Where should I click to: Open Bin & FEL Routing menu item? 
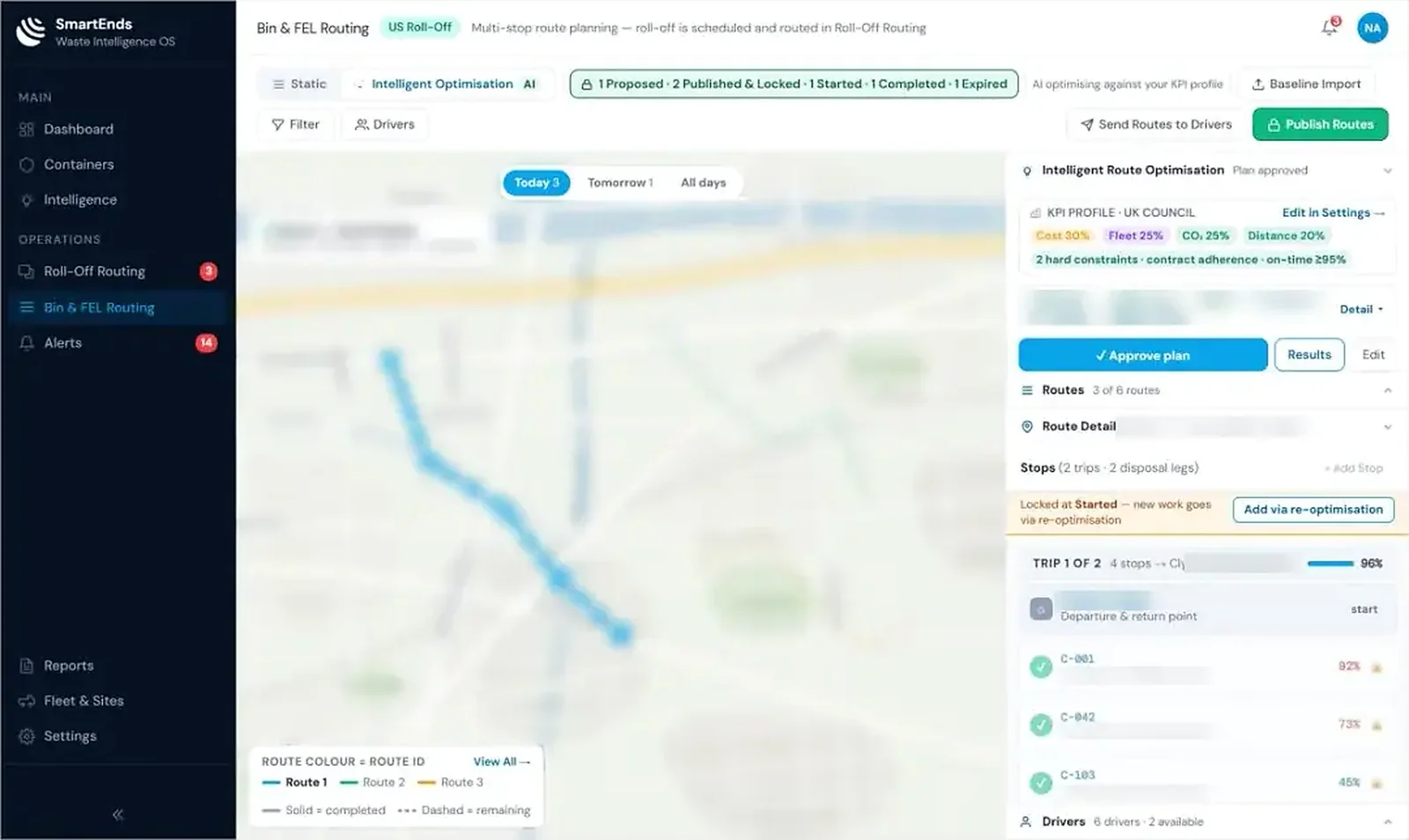click(x=118, y=307)
